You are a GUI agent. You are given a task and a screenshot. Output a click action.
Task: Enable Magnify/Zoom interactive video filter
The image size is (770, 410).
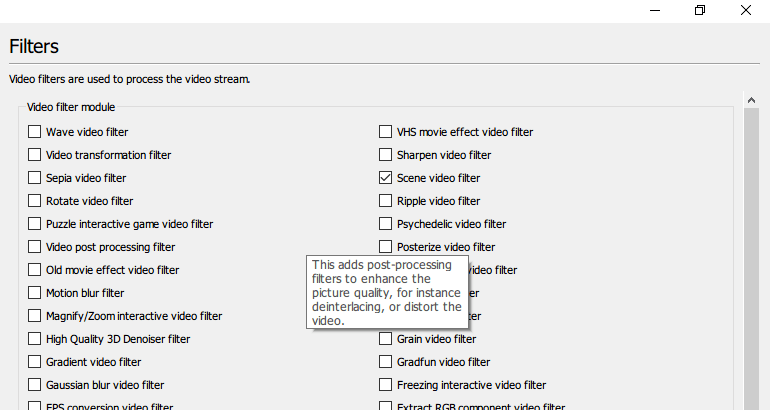[34, 316]
